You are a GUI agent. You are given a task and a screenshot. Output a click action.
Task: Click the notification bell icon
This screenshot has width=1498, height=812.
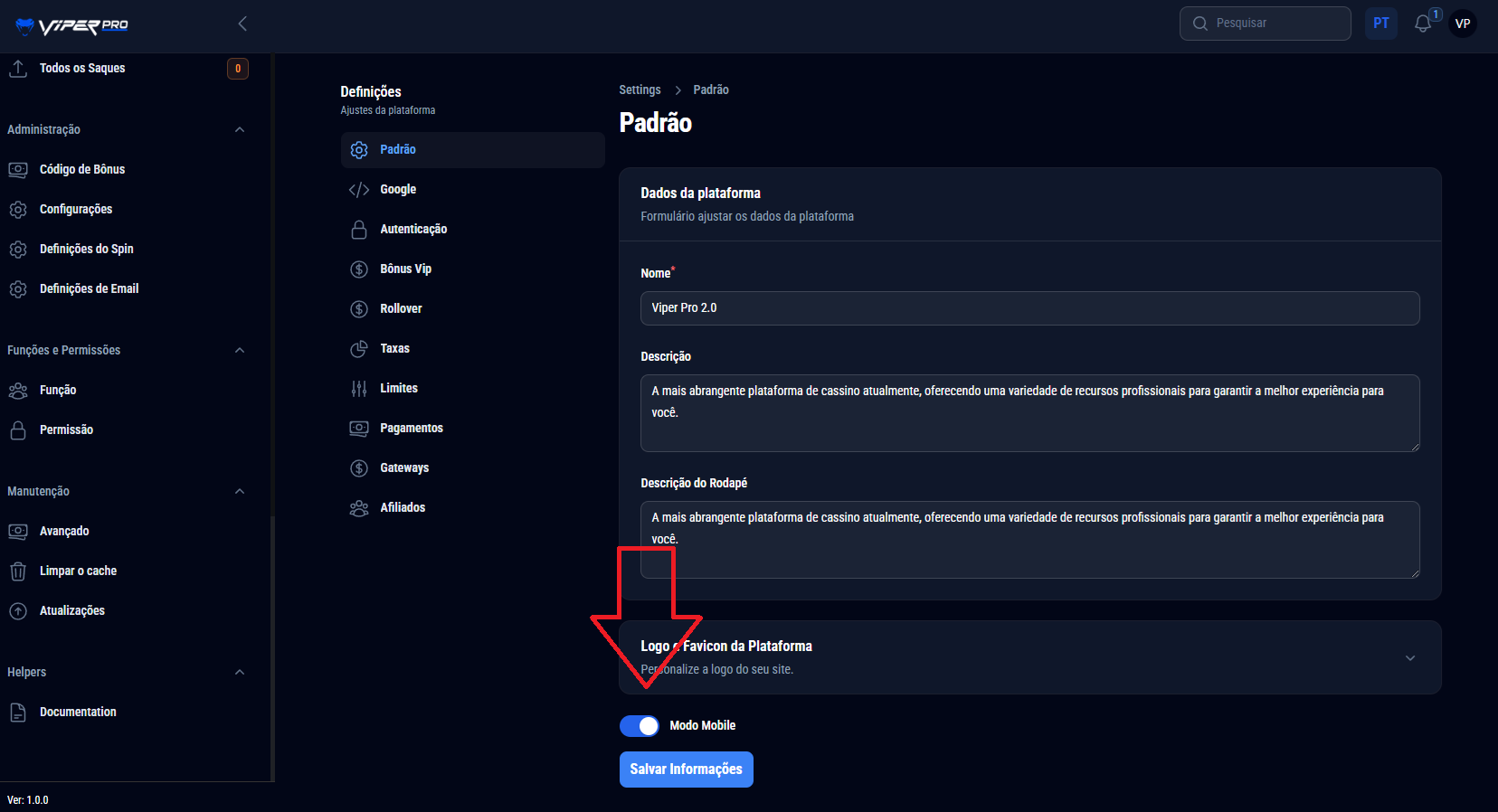pyautogui.click(x=1423, y=24)
